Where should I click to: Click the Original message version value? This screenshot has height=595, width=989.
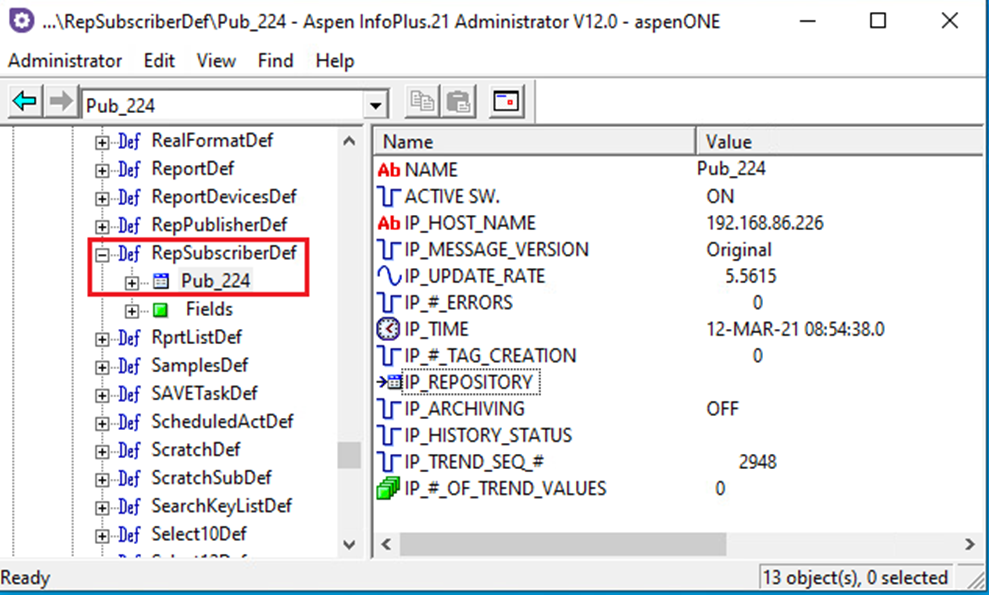739,249
